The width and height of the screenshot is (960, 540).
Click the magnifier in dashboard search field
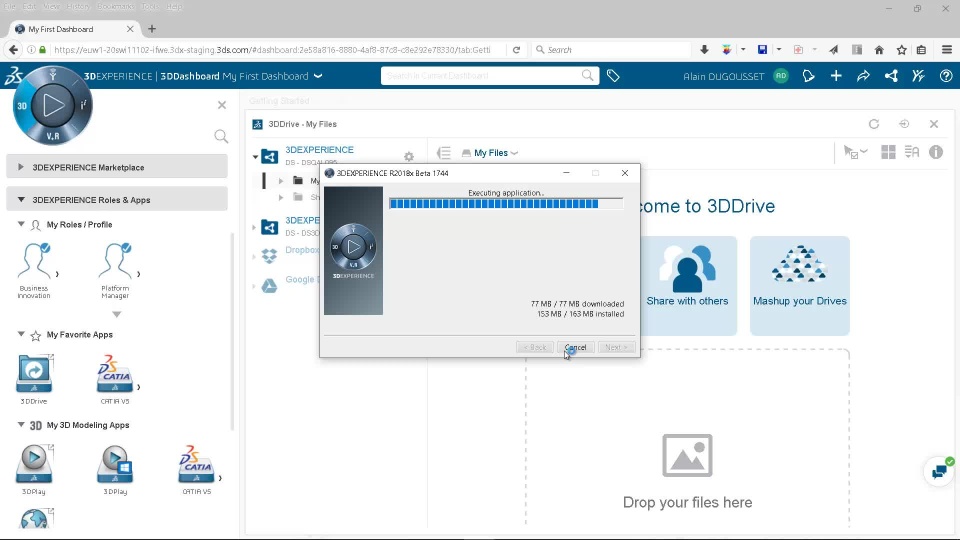click(588, 75)
